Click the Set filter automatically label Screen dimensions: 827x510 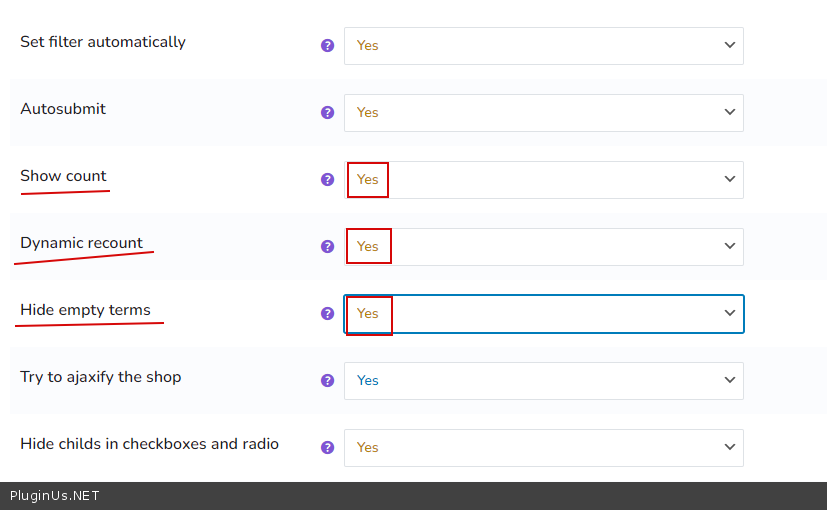click(x=103, y=42)
